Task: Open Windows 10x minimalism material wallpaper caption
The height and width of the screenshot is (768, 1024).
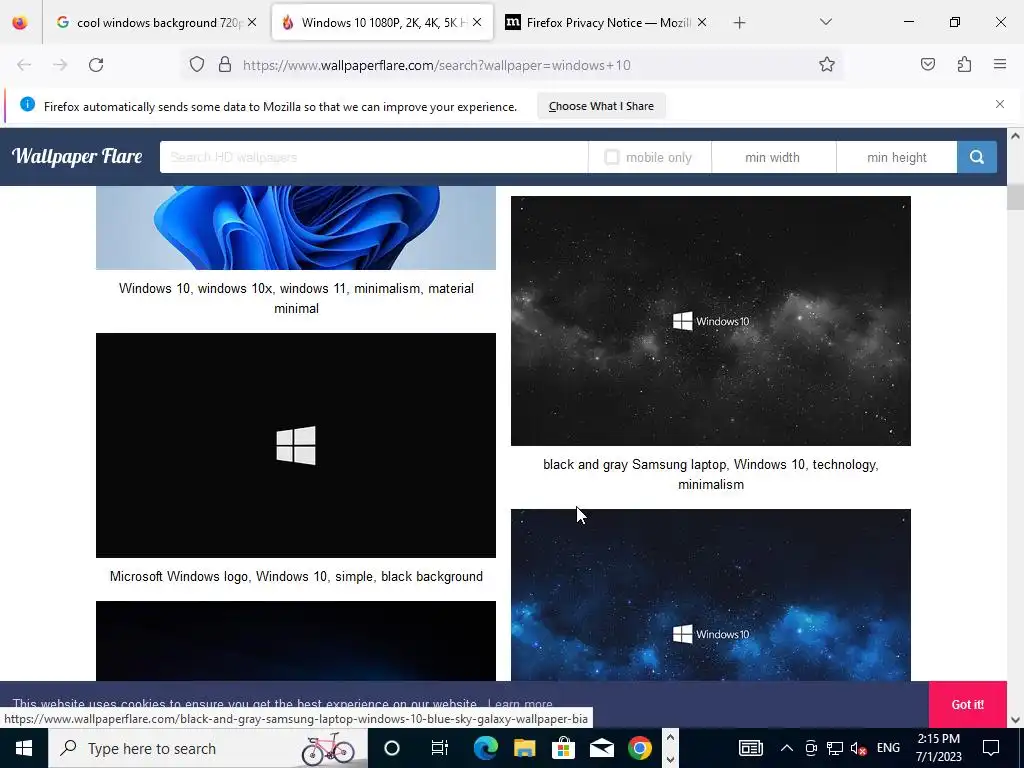Action: (x=296, y=298)
